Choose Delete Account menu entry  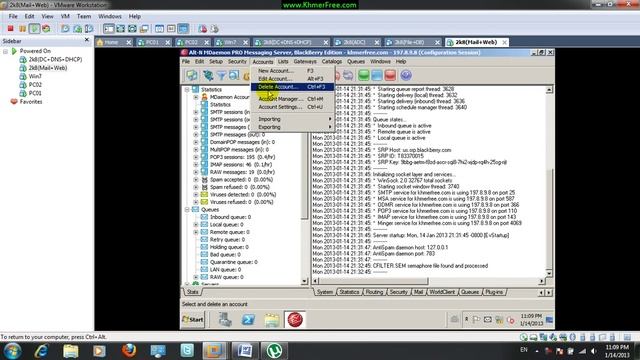[x=293, y=87]
